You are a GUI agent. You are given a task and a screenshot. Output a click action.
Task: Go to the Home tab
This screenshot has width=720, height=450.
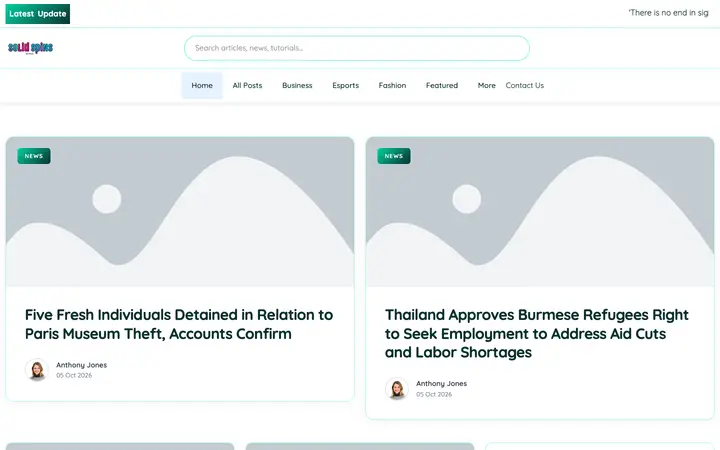pos(202,85)
